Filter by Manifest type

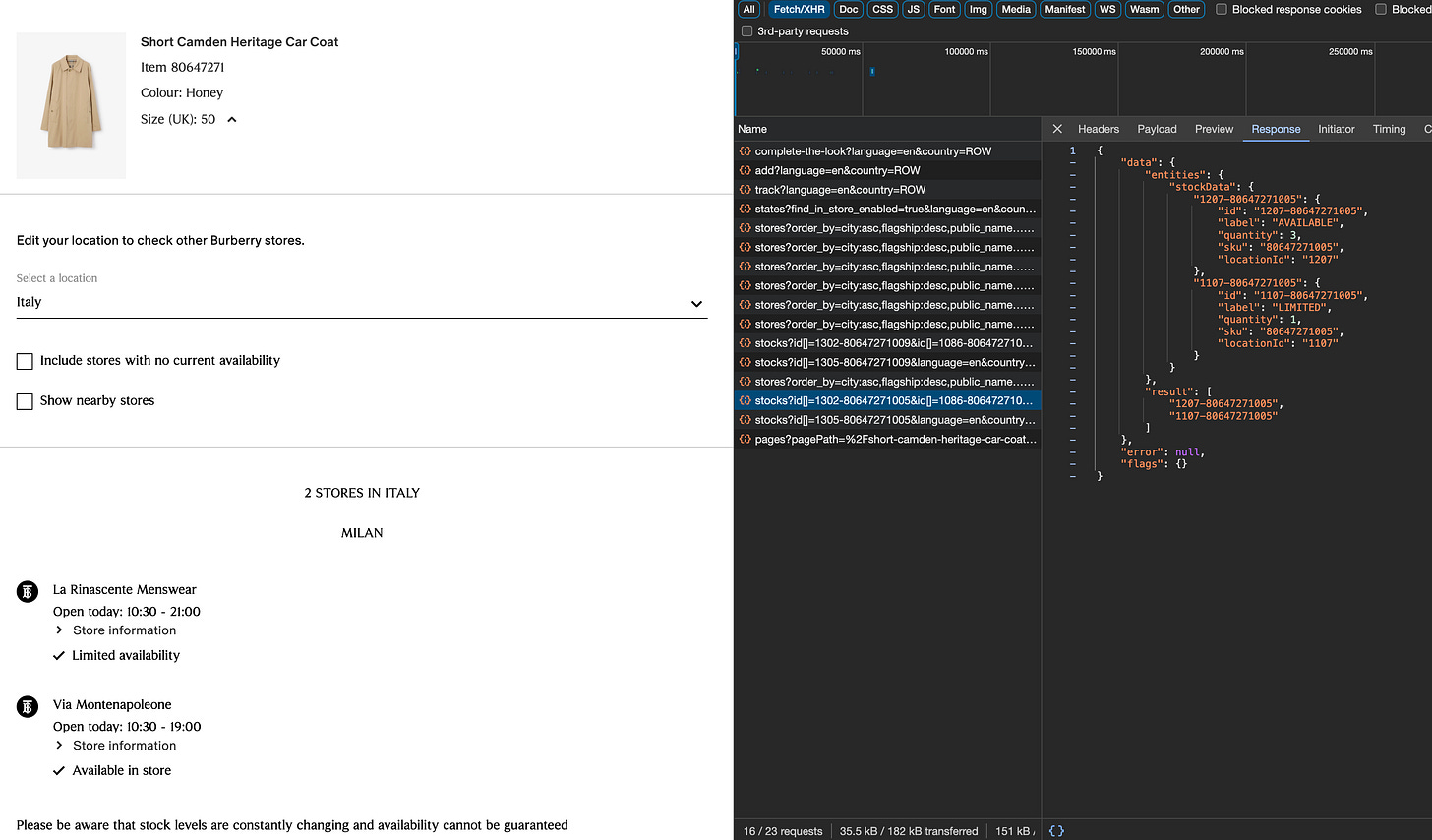pos(1065,9)
